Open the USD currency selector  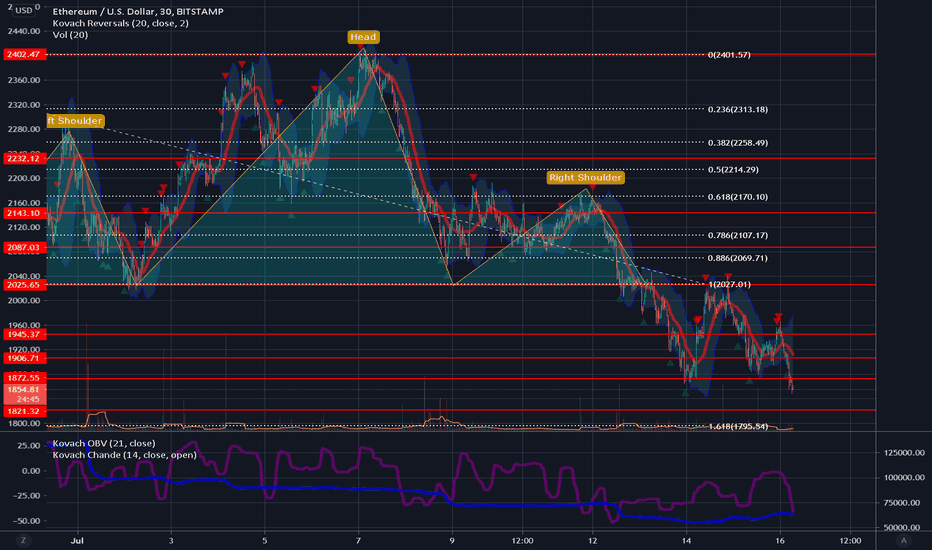(24, 10)
